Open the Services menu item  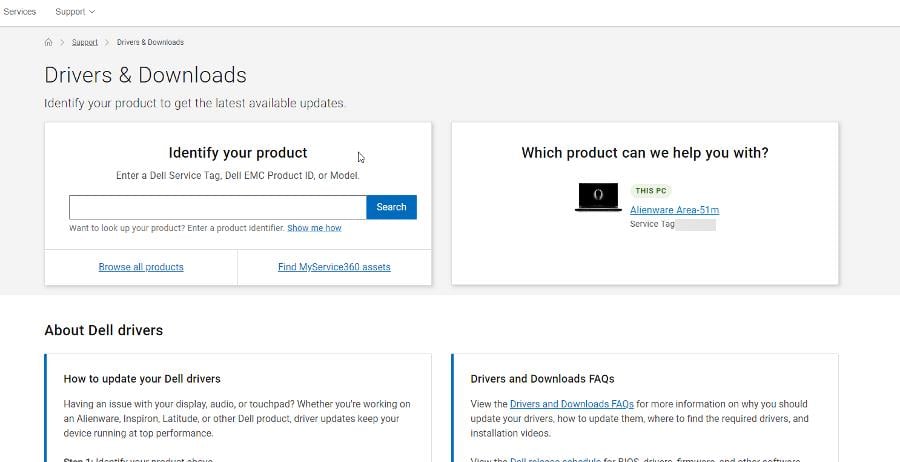point(20,11)
